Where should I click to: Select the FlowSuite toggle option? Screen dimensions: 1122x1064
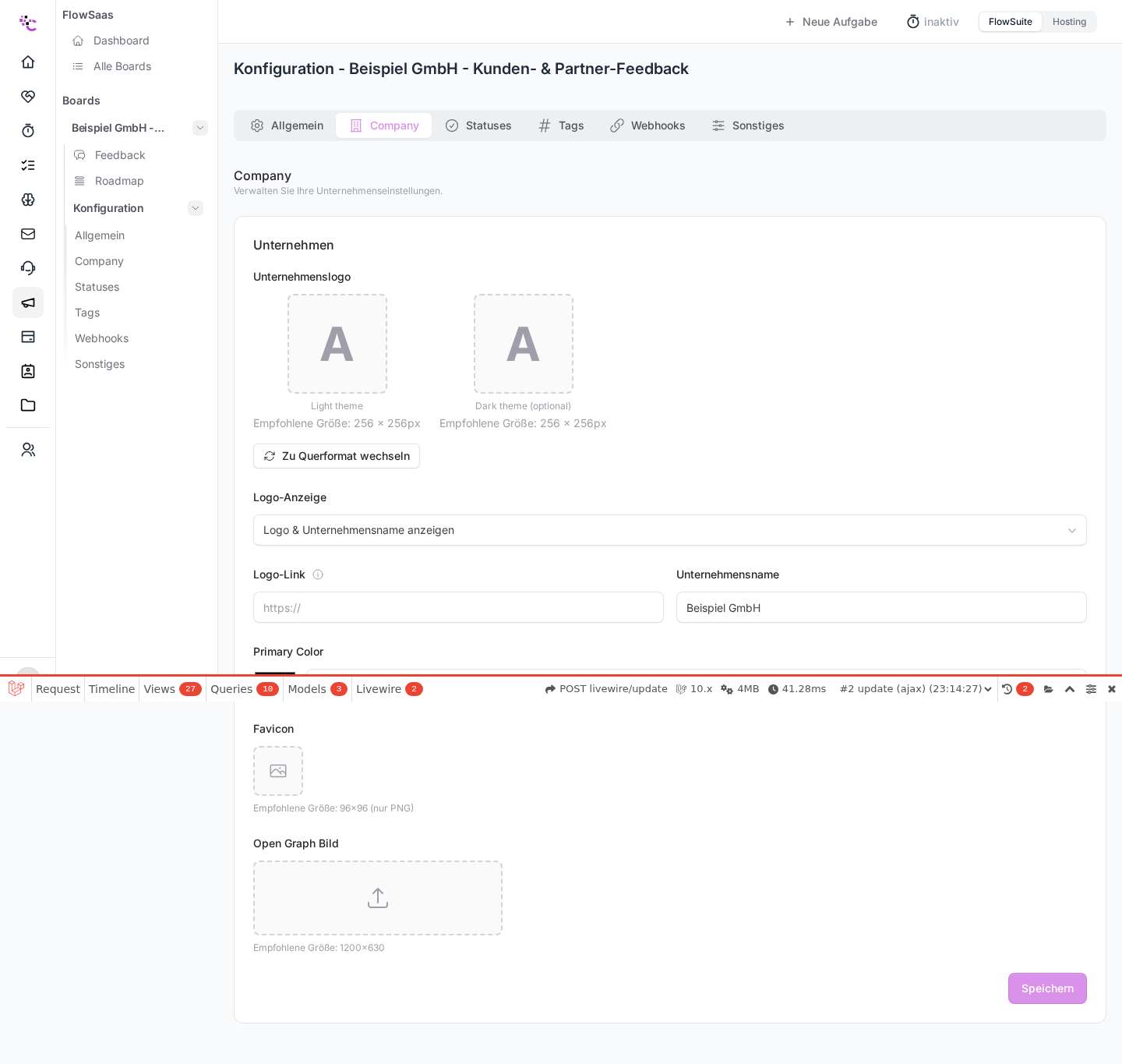click(x=1011, y=22)
